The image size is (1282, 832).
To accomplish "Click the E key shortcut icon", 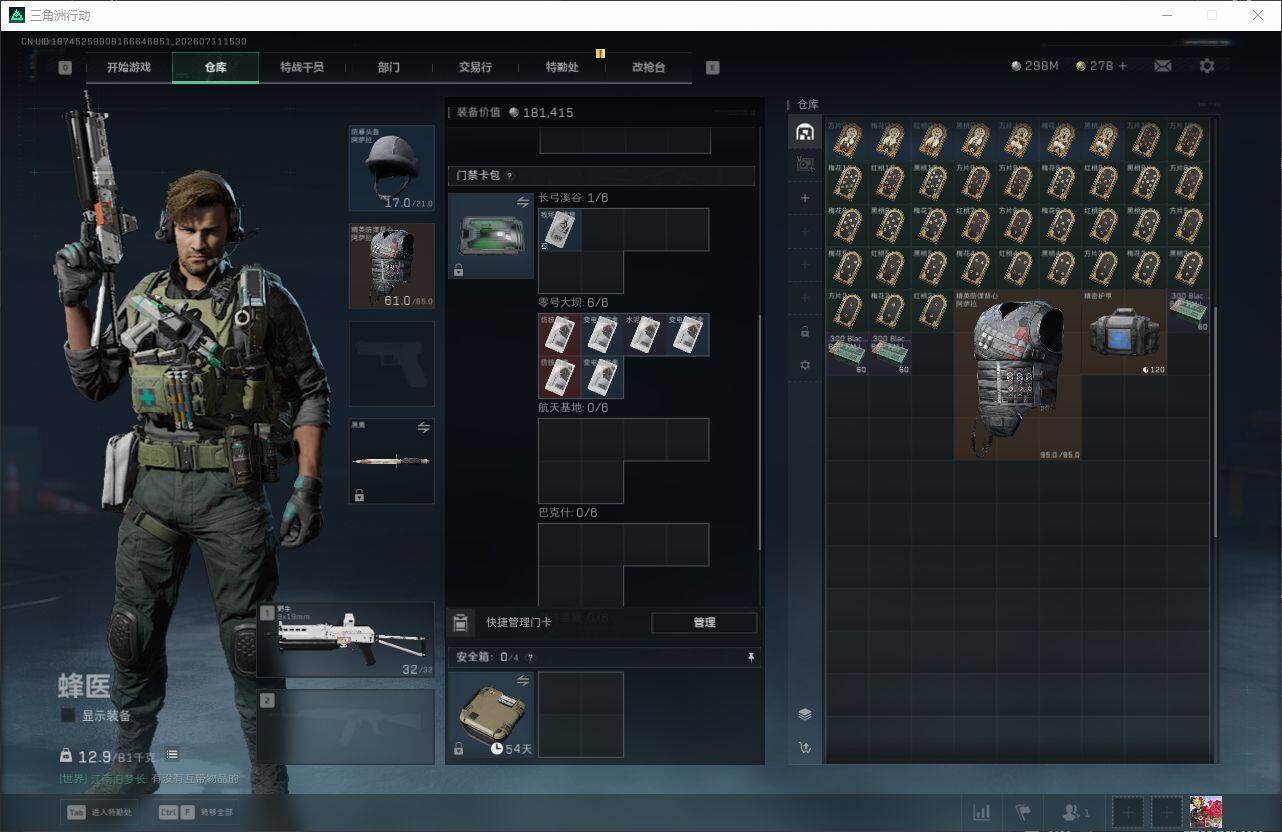I will click(712, 68).
